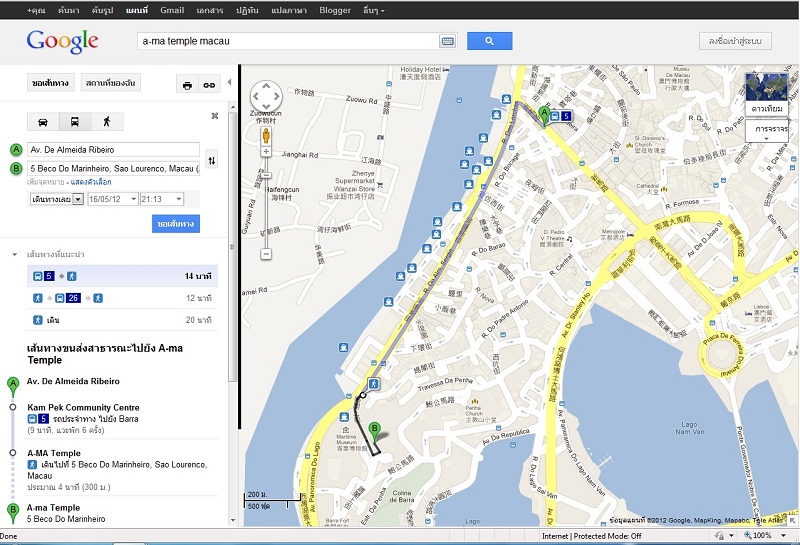
Task: Click sign in button ลงชื่อเข้าสู่ระบบ
Action: (x=735, y=41)
